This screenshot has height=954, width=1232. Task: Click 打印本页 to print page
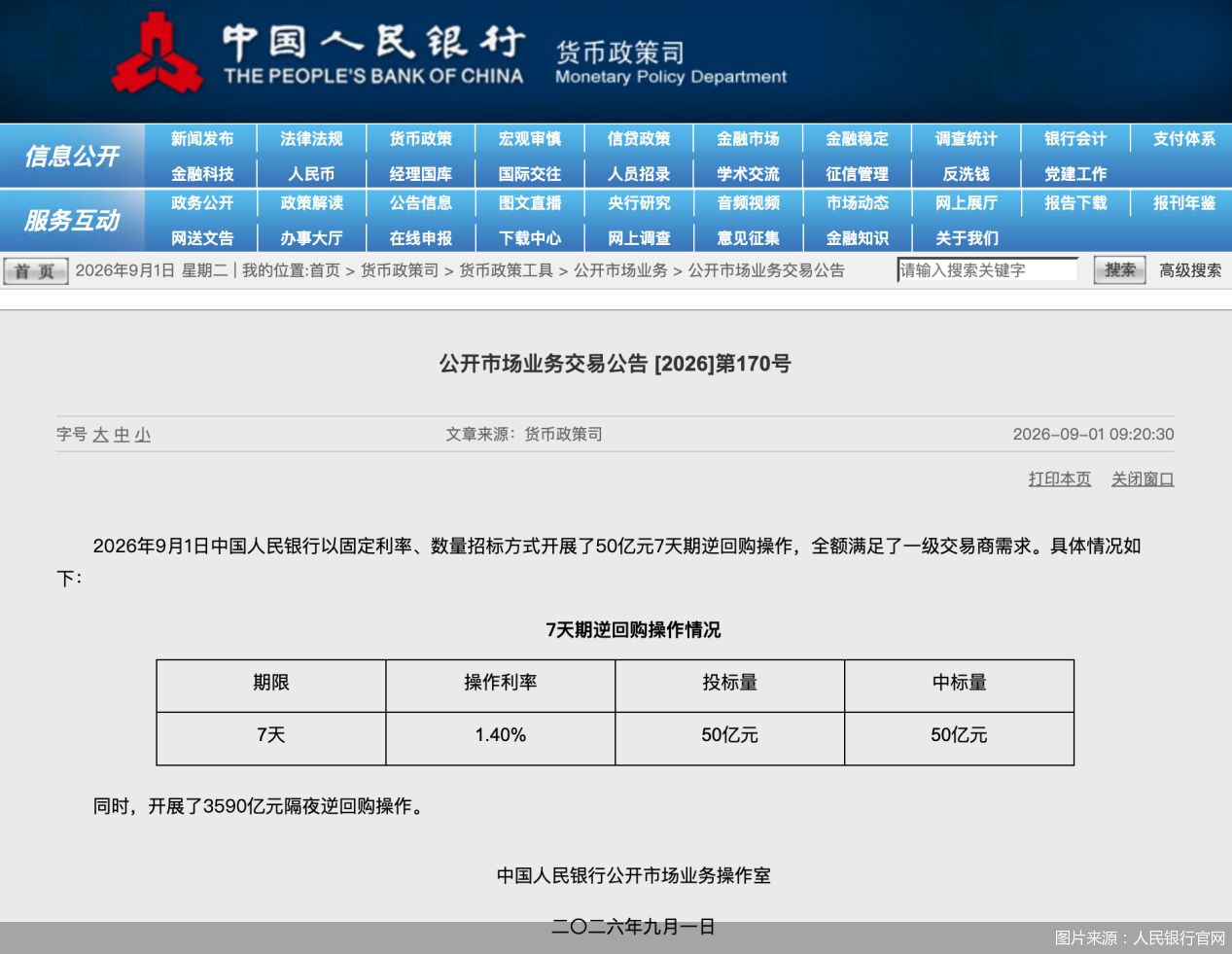(1060, 479)
